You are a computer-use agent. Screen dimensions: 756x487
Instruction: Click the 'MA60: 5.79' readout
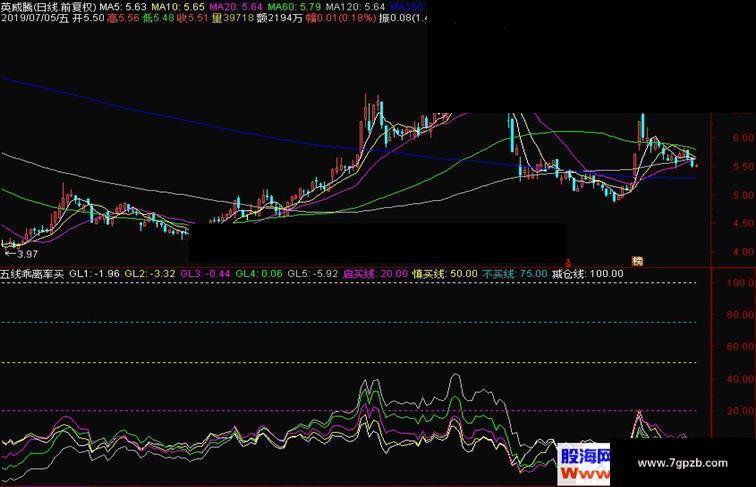pos(294,7)
